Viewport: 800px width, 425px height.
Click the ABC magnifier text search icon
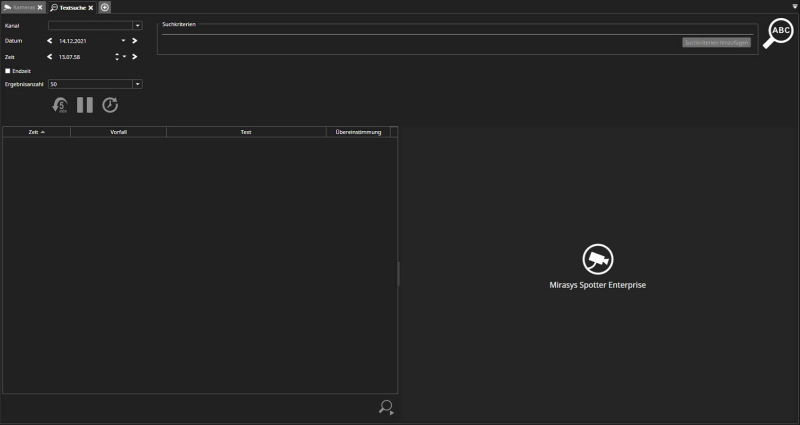click(778, 33)
